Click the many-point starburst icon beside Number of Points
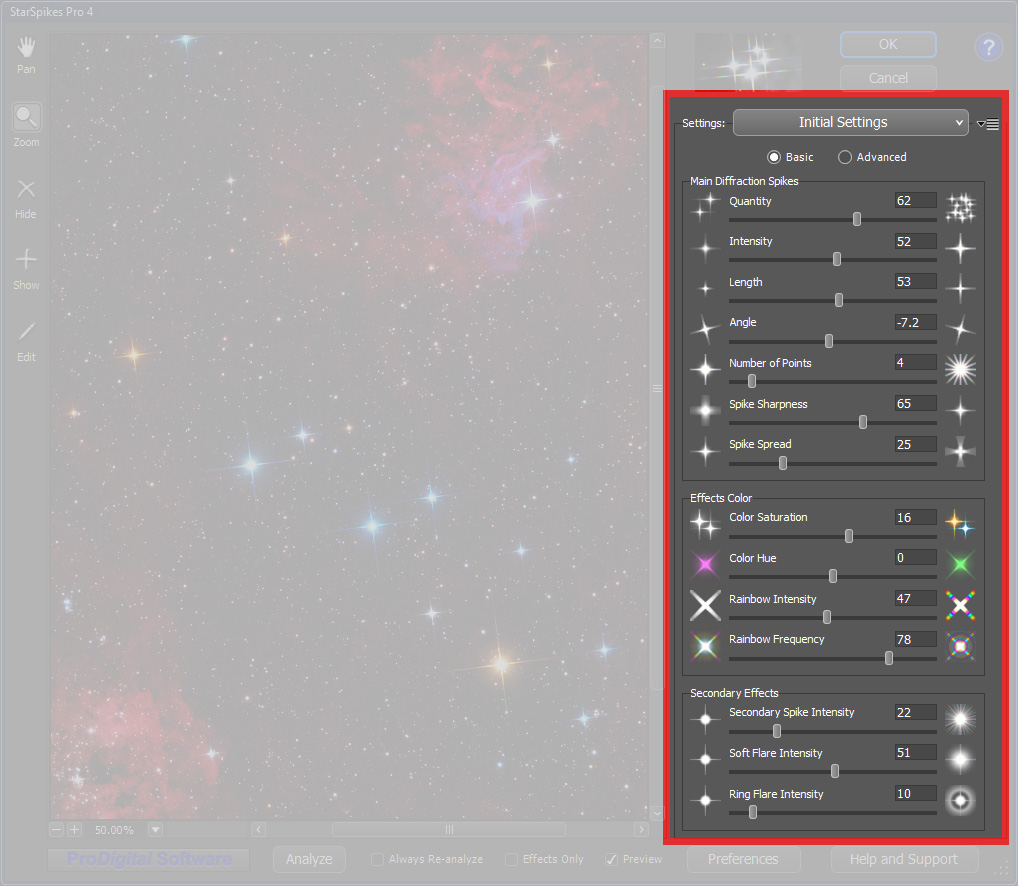The width and height of the screenshot is (1018, 886). point(960,370)
